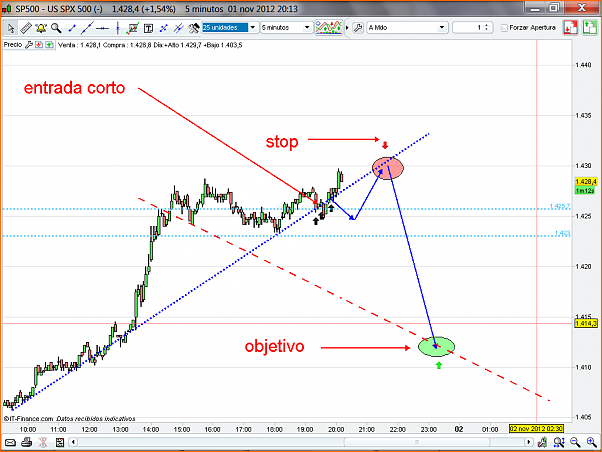Viewport: 602px width, 452px height.
Task: Select the dashed blue Fibonacci tool
Action: point(164,28)
